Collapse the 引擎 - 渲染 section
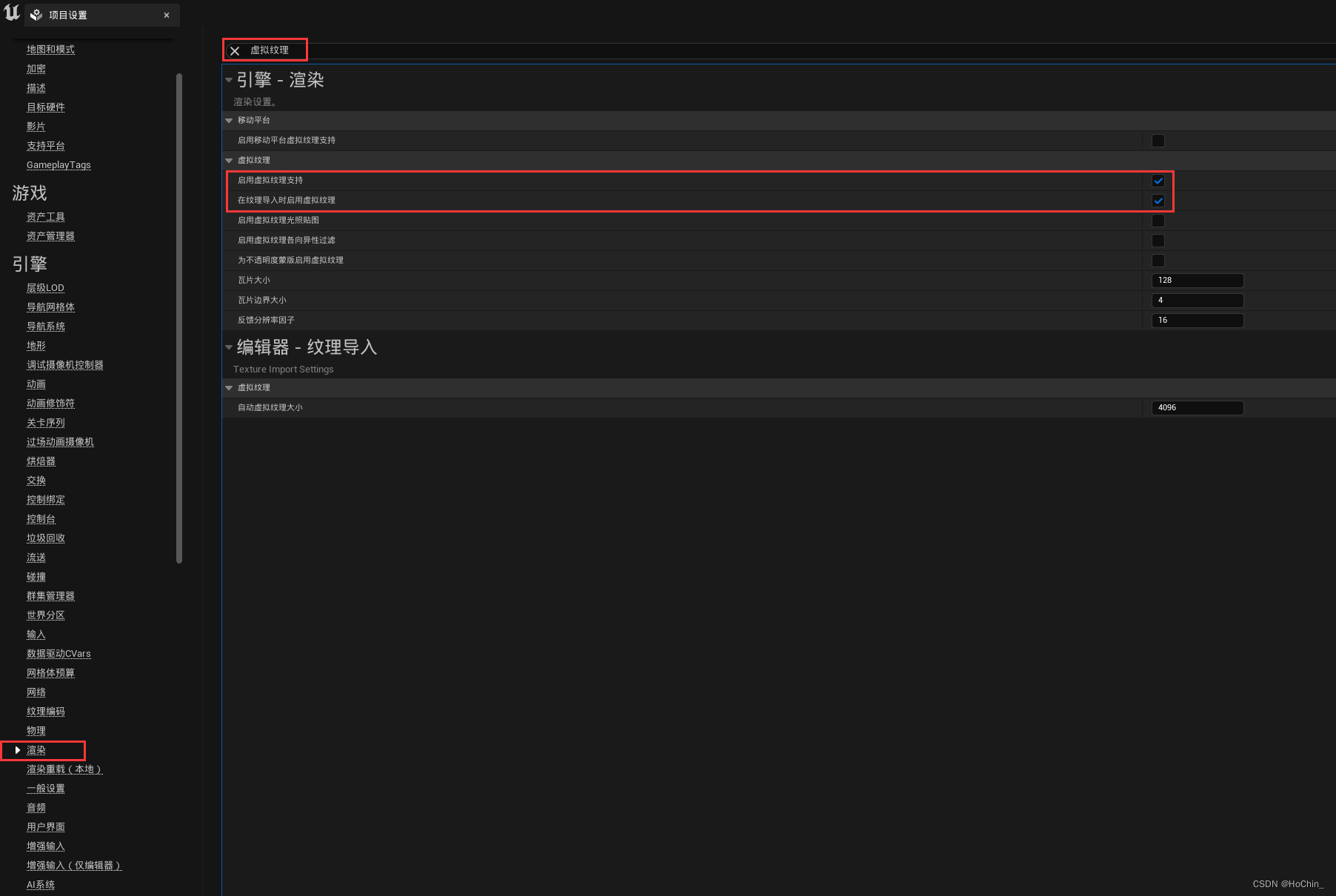 (x=229, y=80)
